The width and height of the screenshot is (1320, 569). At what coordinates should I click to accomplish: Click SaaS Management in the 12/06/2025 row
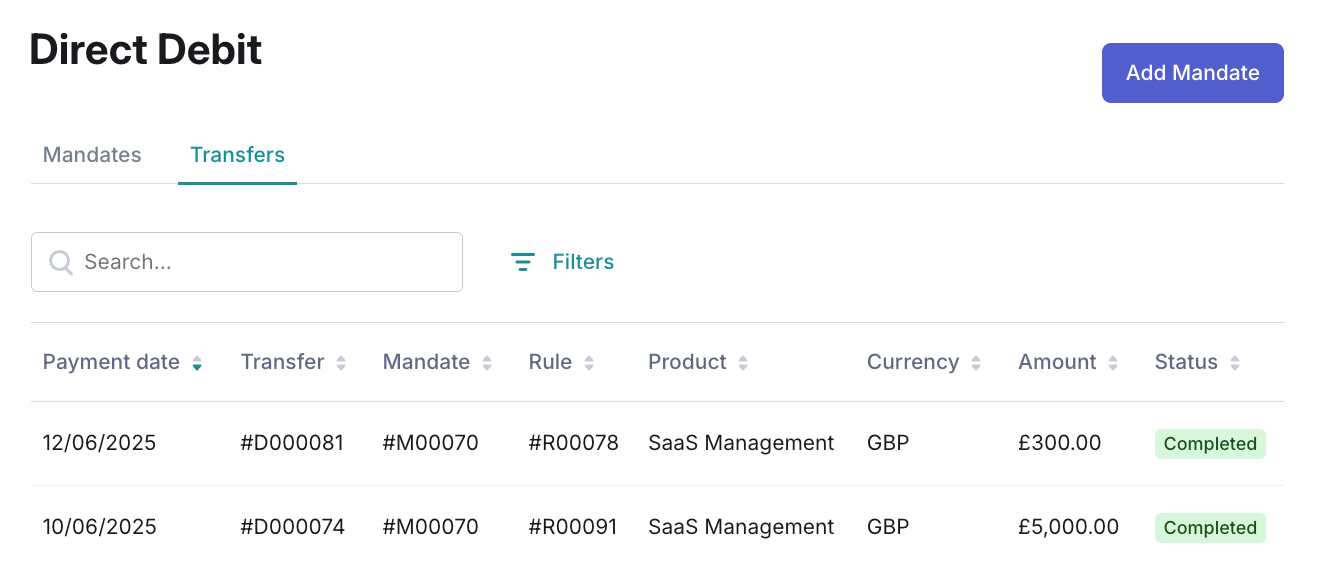pos(741,443)
